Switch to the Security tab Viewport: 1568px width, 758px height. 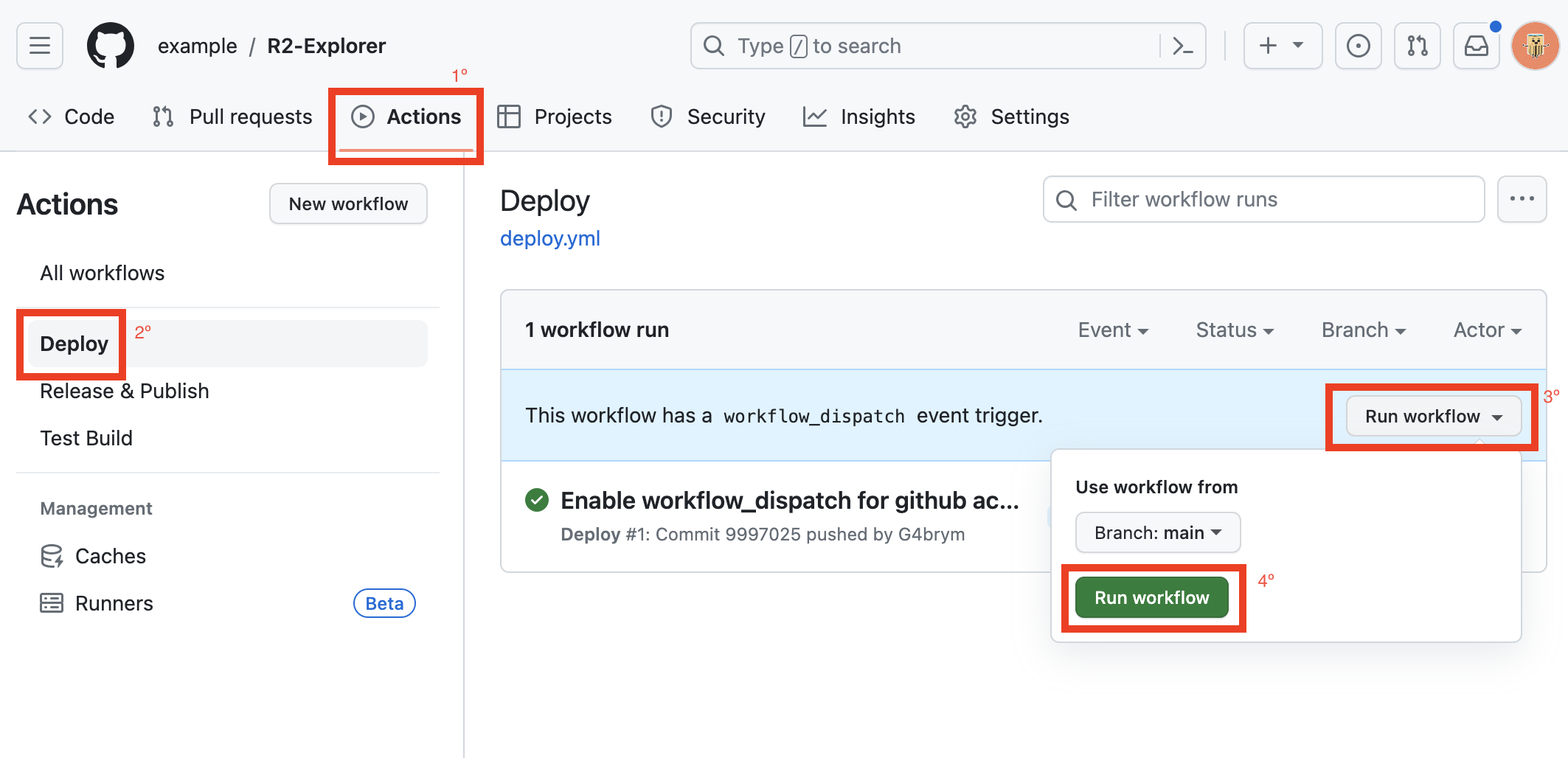point(708,117)
